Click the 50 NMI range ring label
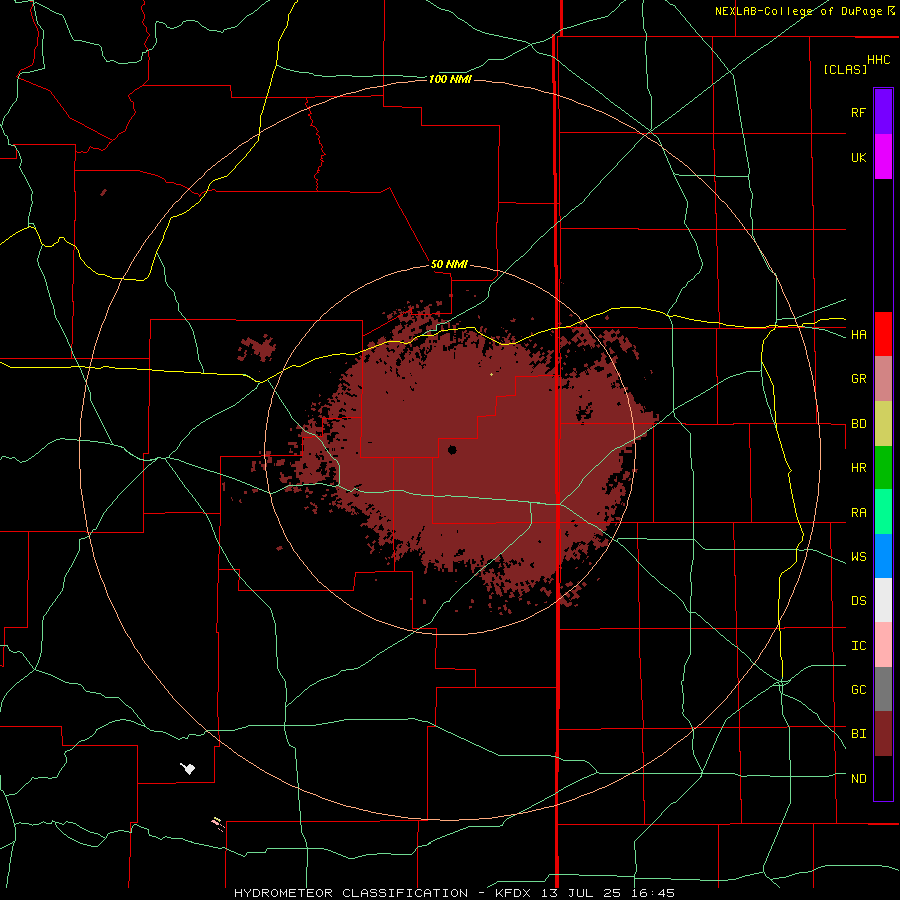This screenshot has width=900, height=900. [449, 264]
